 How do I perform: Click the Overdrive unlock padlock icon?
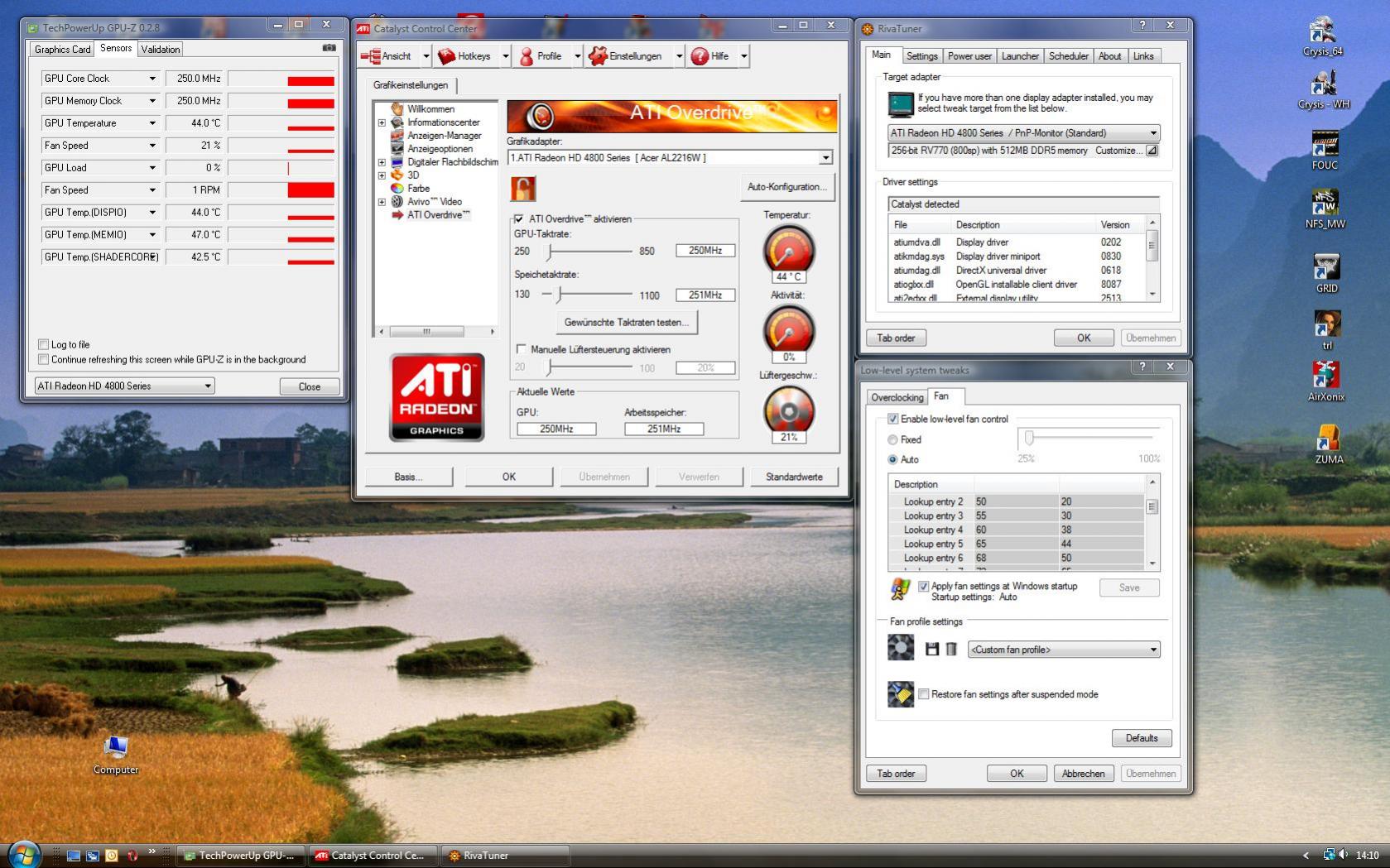coord(523,189)
